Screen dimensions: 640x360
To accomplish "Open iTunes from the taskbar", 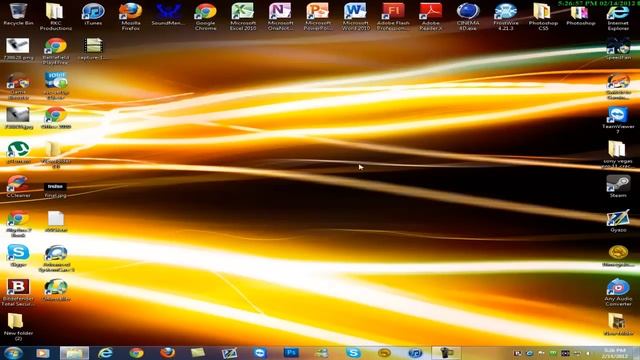I will [415, 353].
